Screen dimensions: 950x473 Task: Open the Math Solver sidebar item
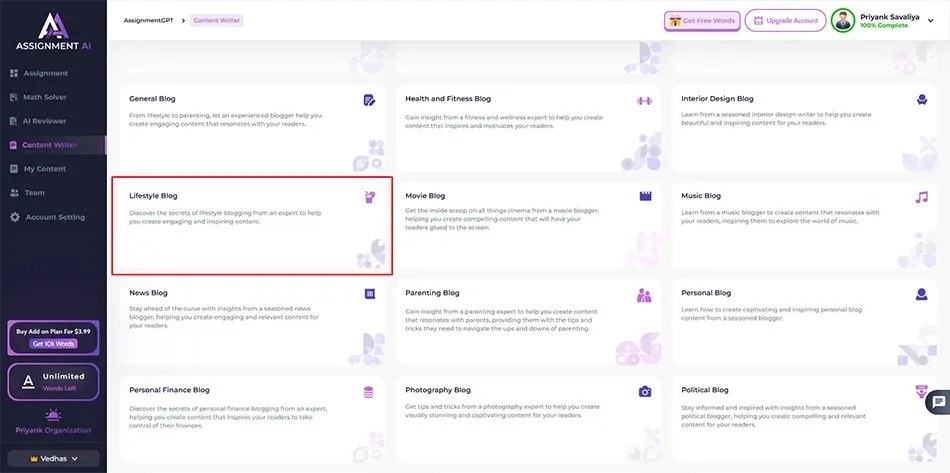[x=45, y=97]
